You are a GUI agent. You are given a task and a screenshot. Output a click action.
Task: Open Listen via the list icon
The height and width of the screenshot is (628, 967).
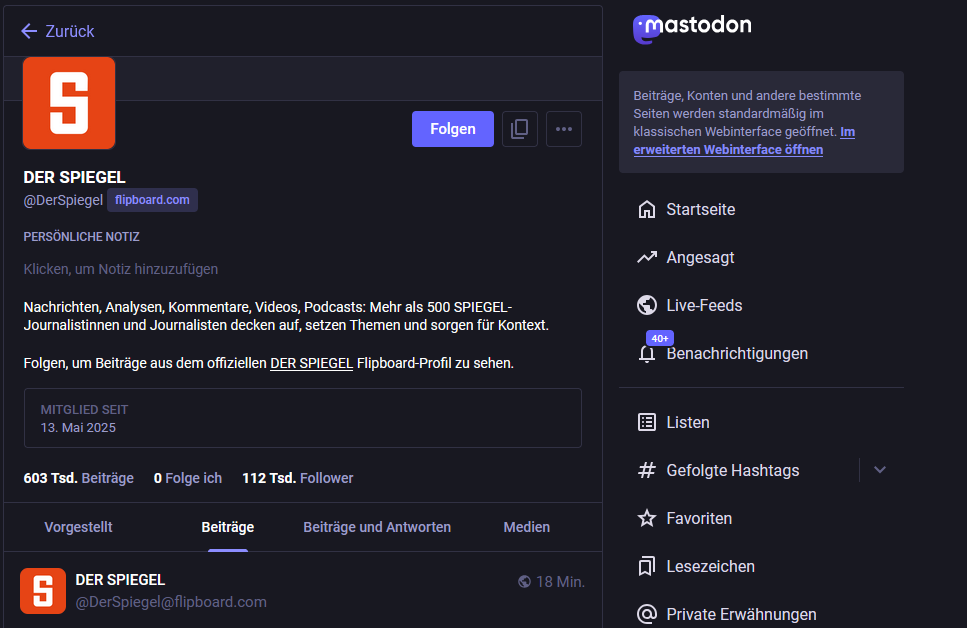pos(647,423)
